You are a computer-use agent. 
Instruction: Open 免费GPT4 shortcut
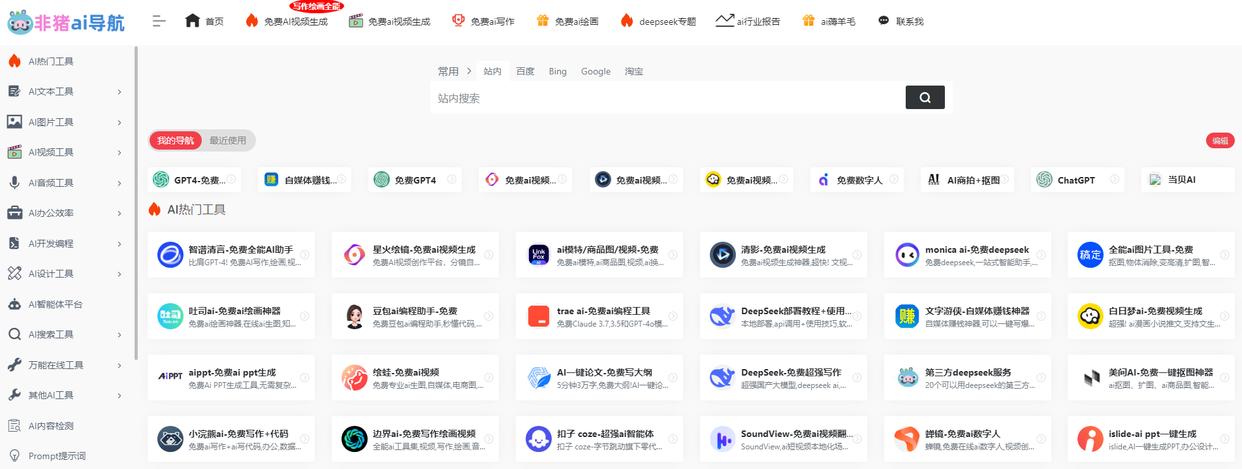pos(415,180)
